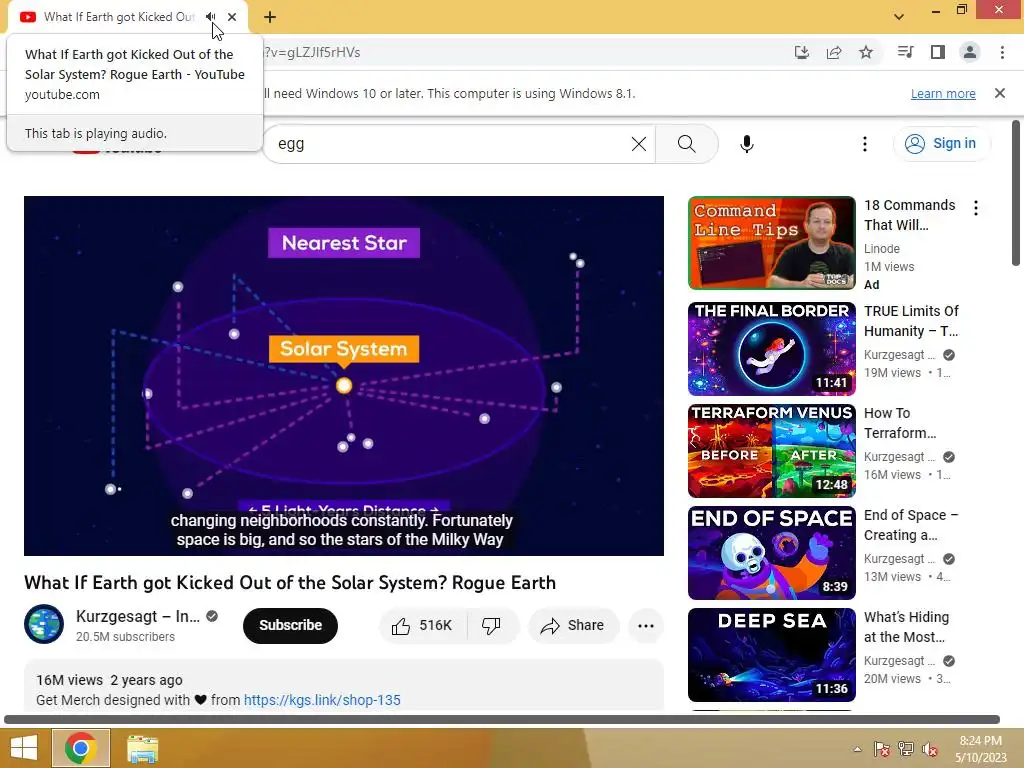This screenshot has width=1024, height=768.
Task: Start voice search with the microphone
Action: (x=746, y=144)
